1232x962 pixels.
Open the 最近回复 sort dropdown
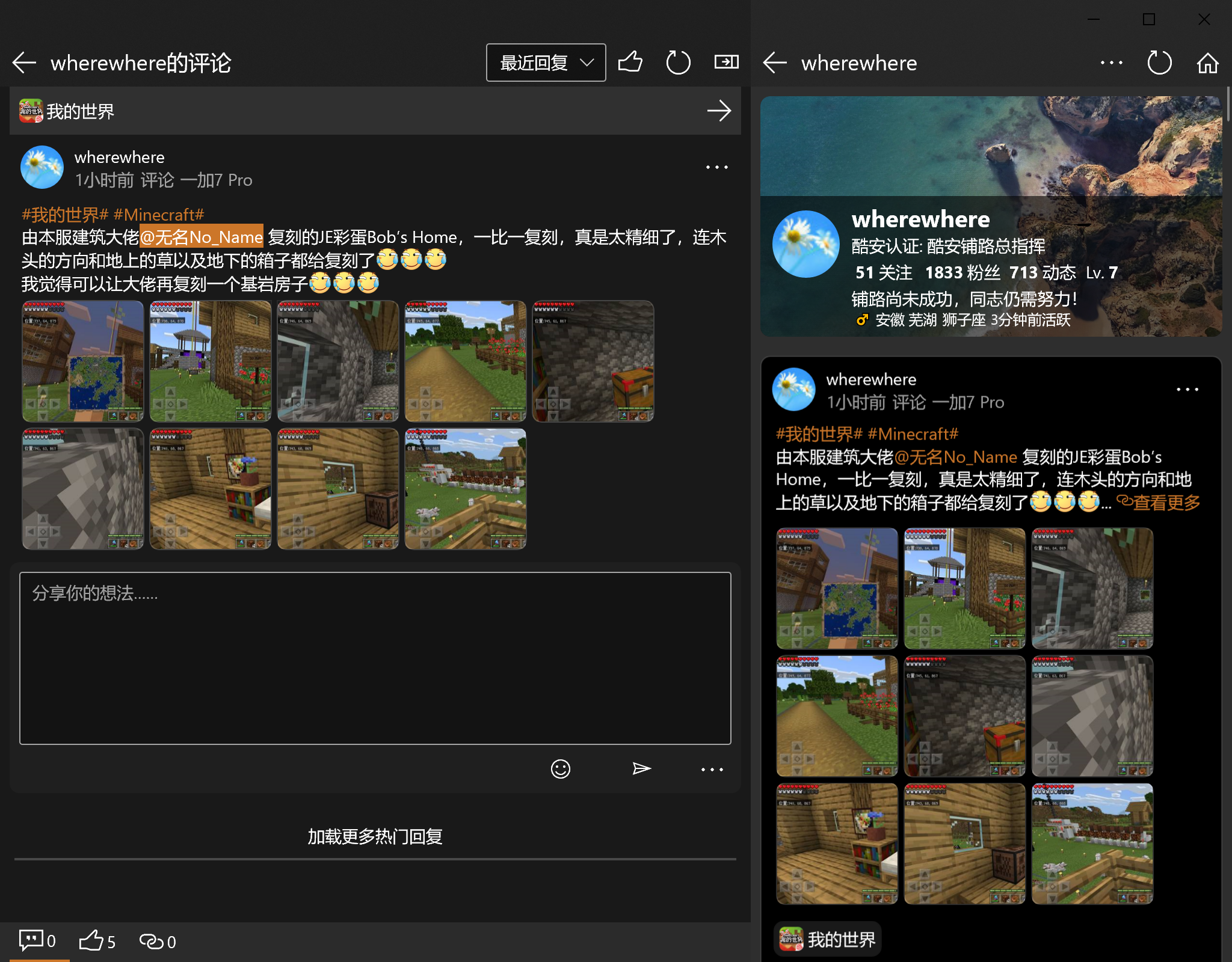tap(546, 63)
